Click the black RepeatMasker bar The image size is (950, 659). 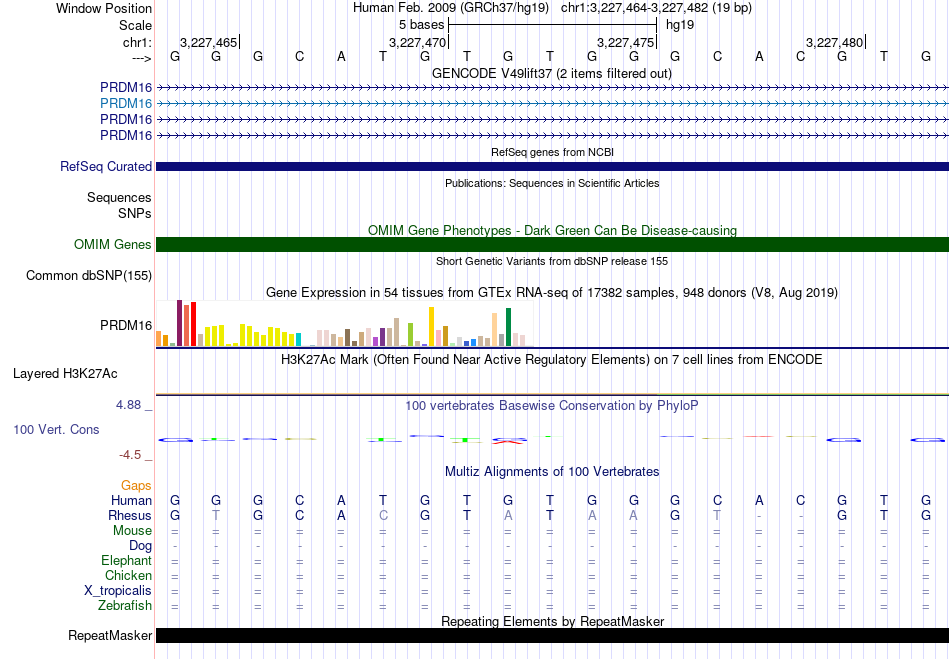click(x=552, y=635)
